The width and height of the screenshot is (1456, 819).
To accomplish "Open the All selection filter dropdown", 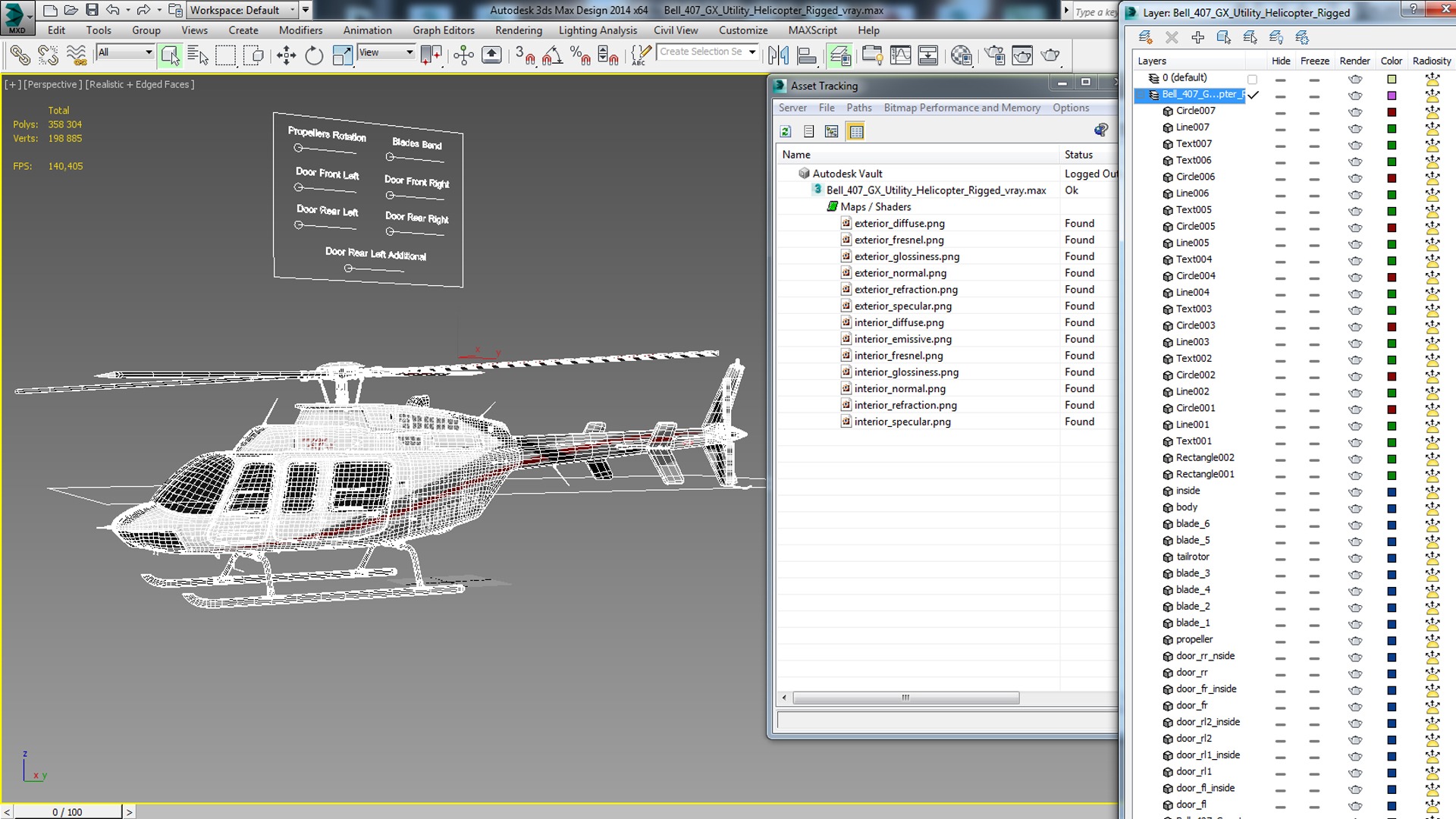I will point(125,52).
